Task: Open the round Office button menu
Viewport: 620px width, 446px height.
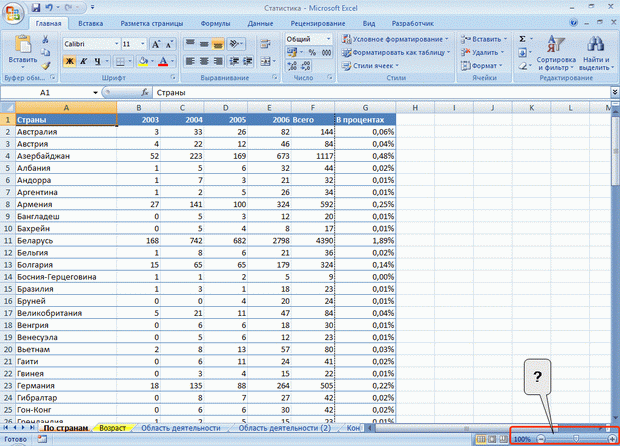Action: [x=13, y=14]
